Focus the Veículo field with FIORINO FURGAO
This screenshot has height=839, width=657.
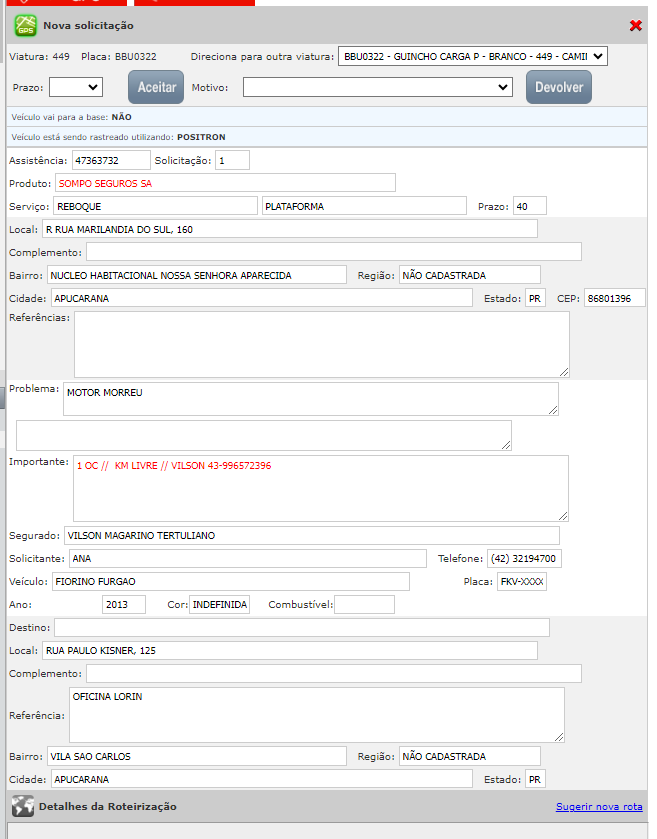pos(230,581)
